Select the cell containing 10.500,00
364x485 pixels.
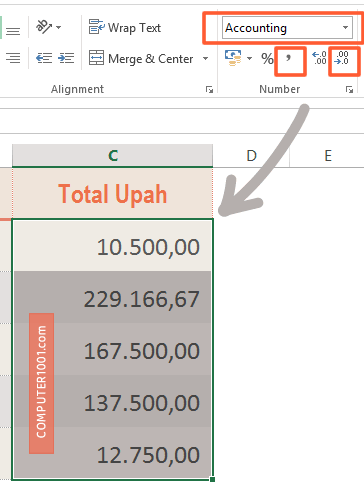112,245
